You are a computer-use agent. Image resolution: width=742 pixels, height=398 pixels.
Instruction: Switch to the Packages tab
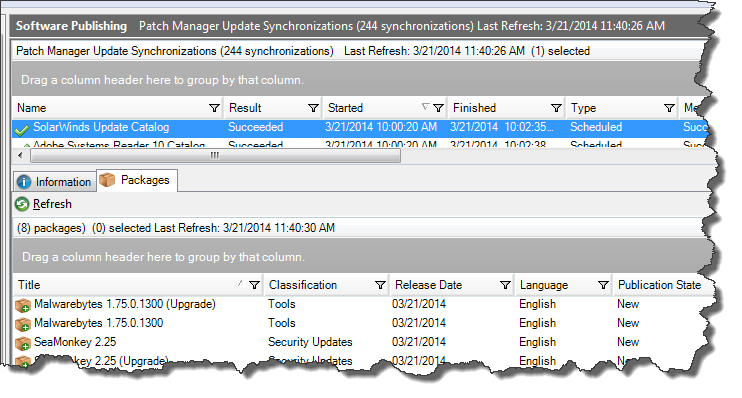137,180
